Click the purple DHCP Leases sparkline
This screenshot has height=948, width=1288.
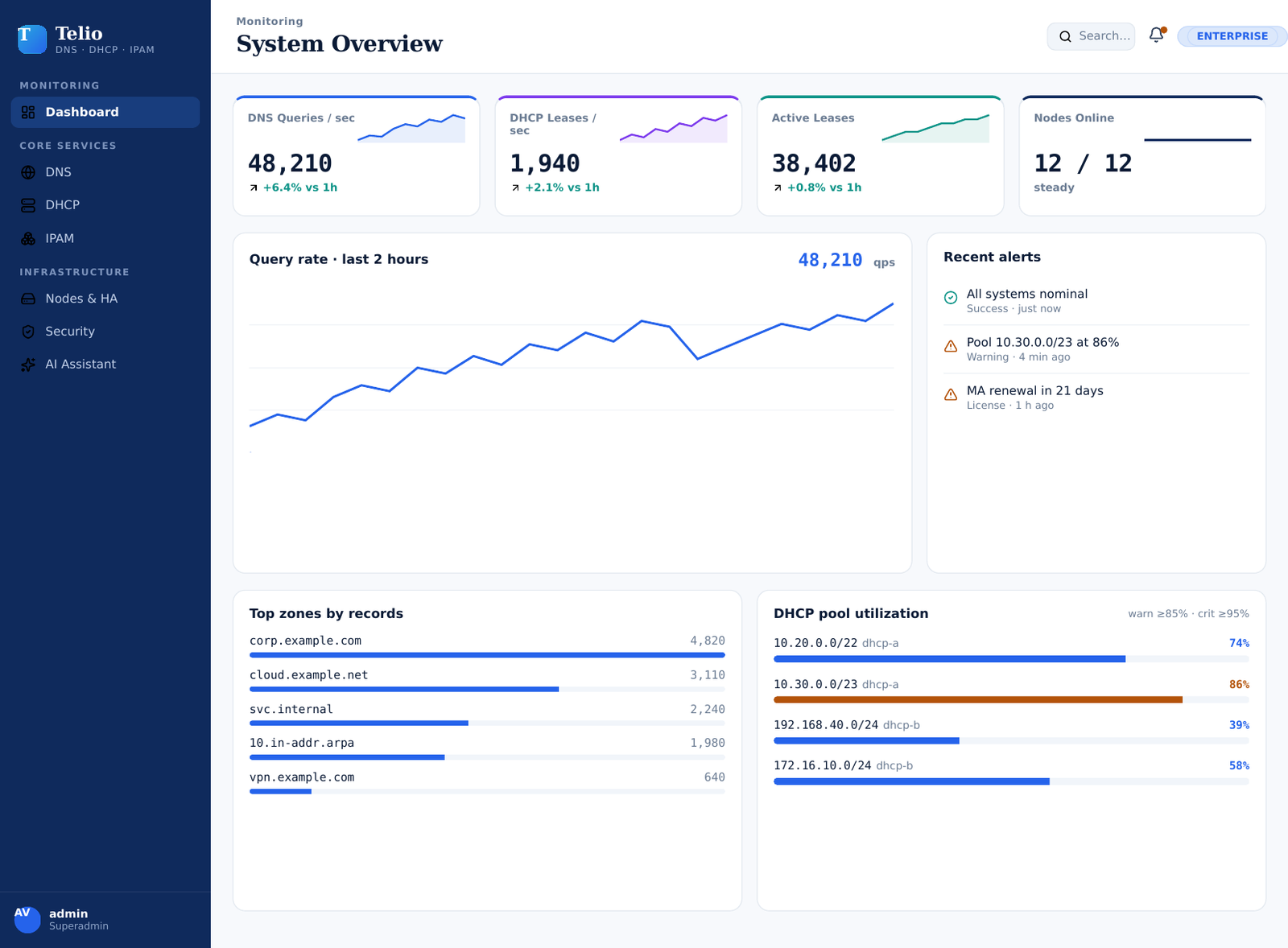tap(674, 128)
